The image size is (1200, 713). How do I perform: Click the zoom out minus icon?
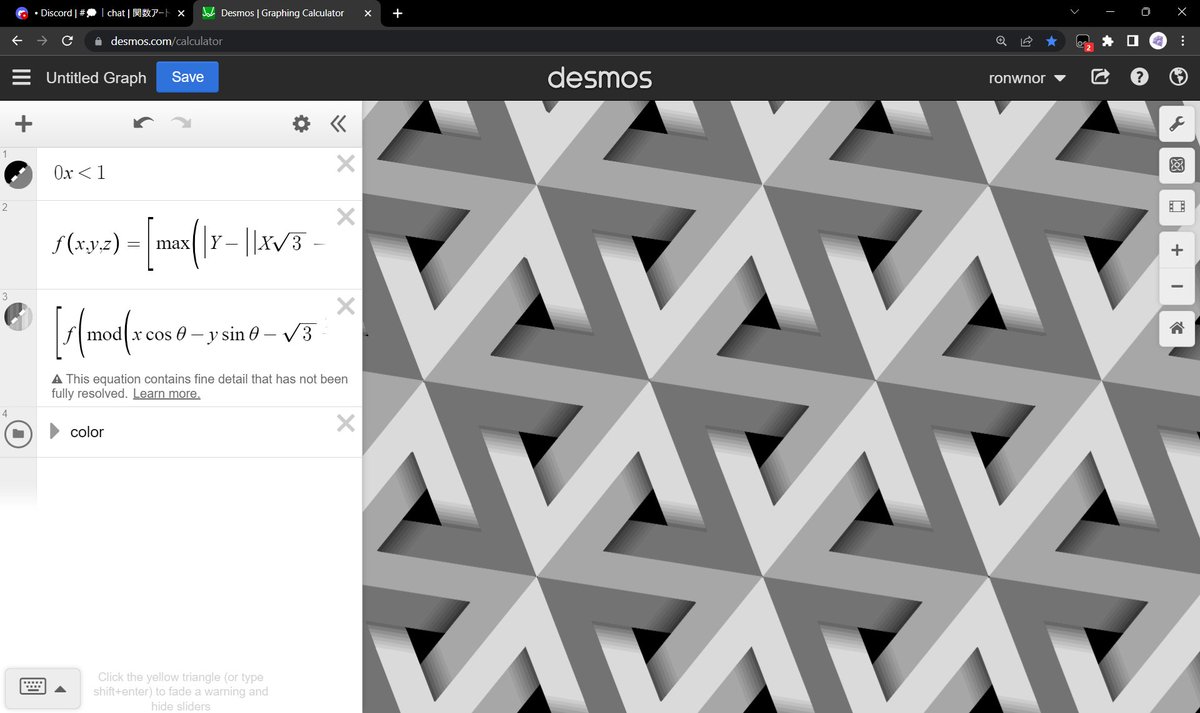tap(1177, 287)
